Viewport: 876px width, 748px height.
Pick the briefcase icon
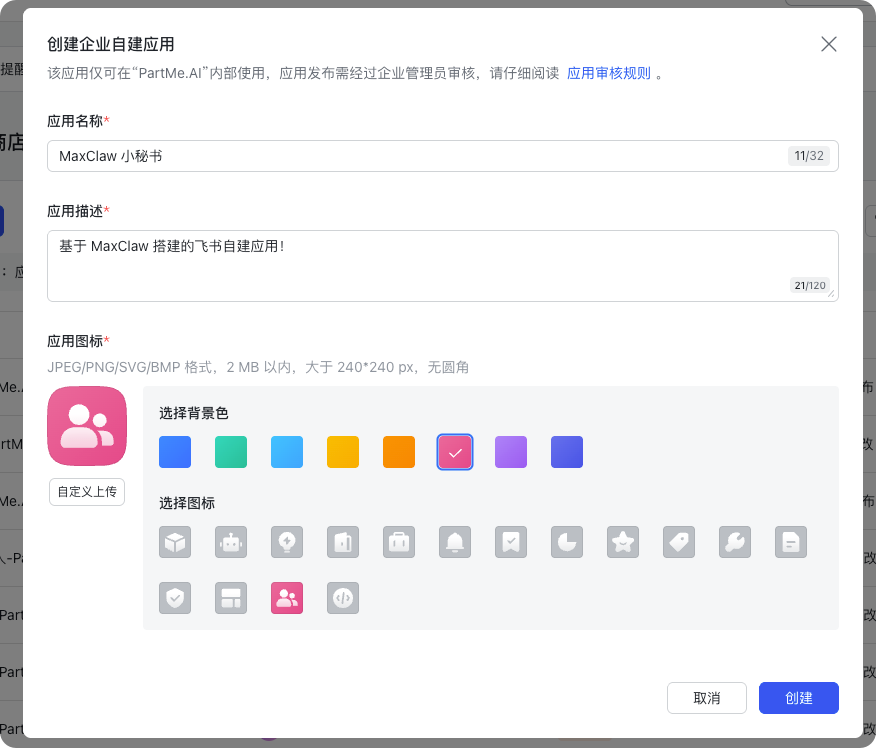[399, 542]
